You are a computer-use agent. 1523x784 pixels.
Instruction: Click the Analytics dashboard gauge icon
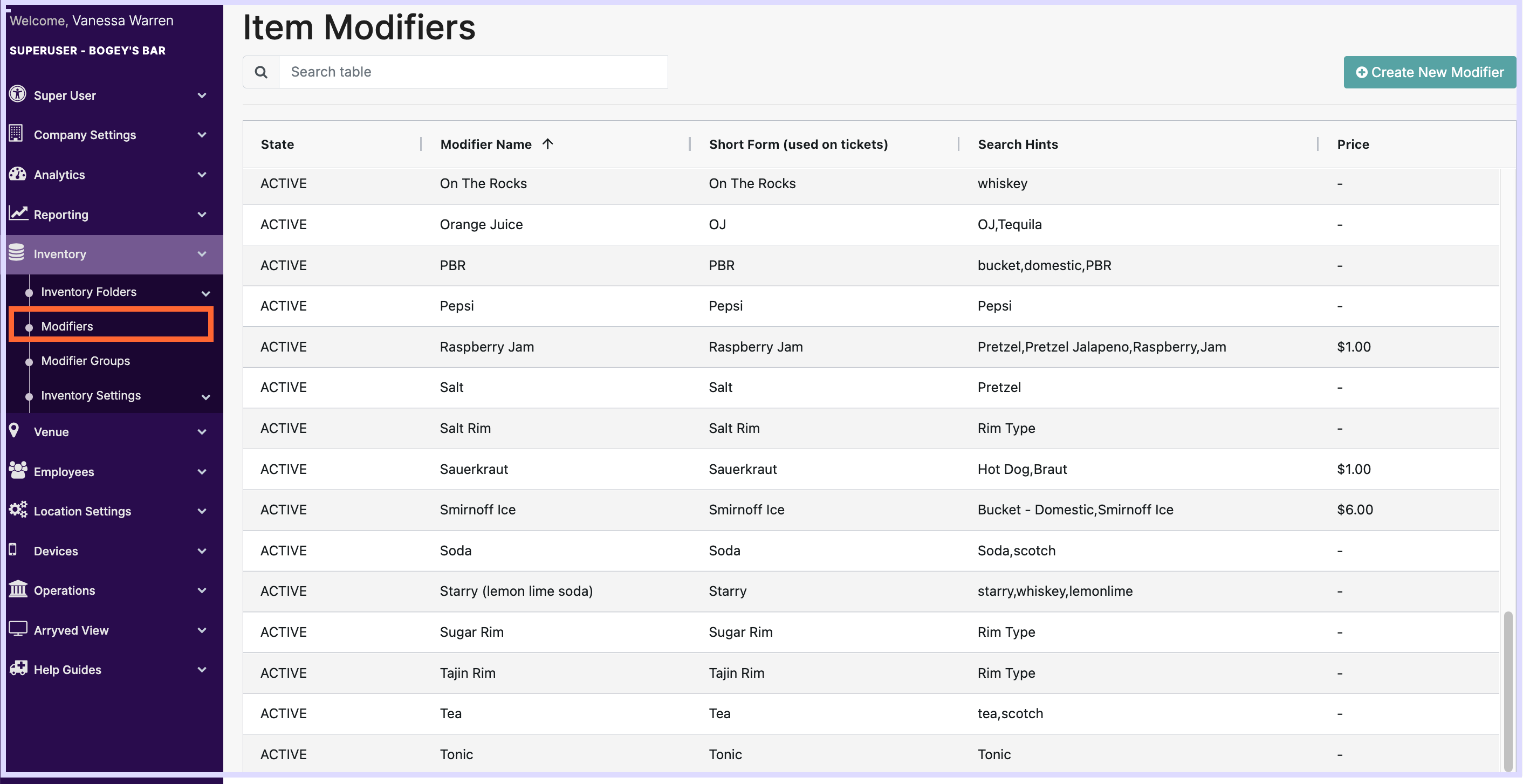pyautogui.click(x=18, y=174)
